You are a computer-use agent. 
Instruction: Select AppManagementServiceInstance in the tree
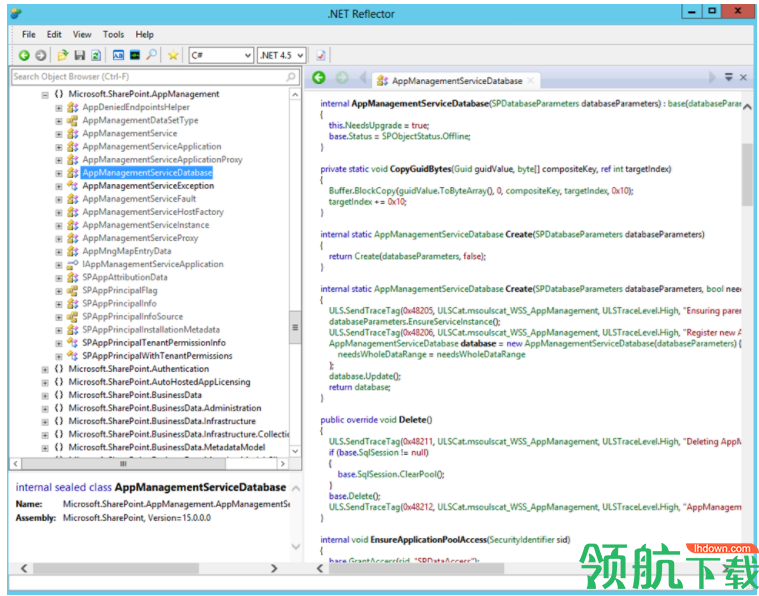pos(146,225)
